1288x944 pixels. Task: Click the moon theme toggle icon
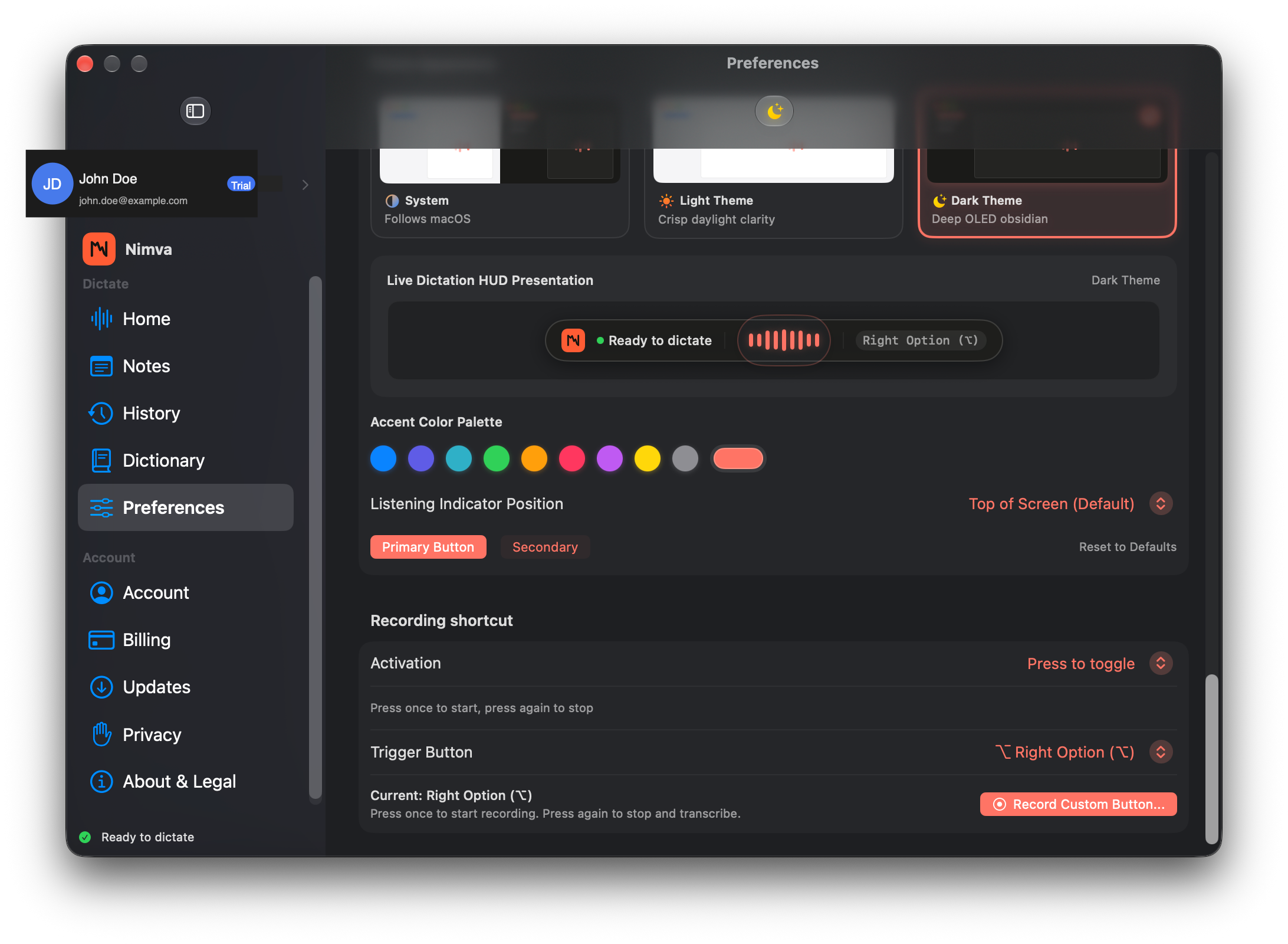(774, 111)
